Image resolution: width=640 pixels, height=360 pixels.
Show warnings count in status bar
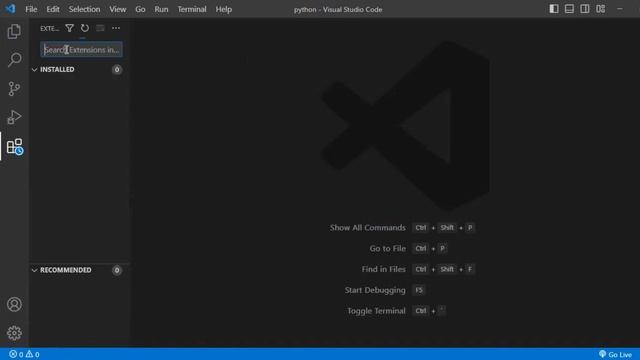point(33,354)
